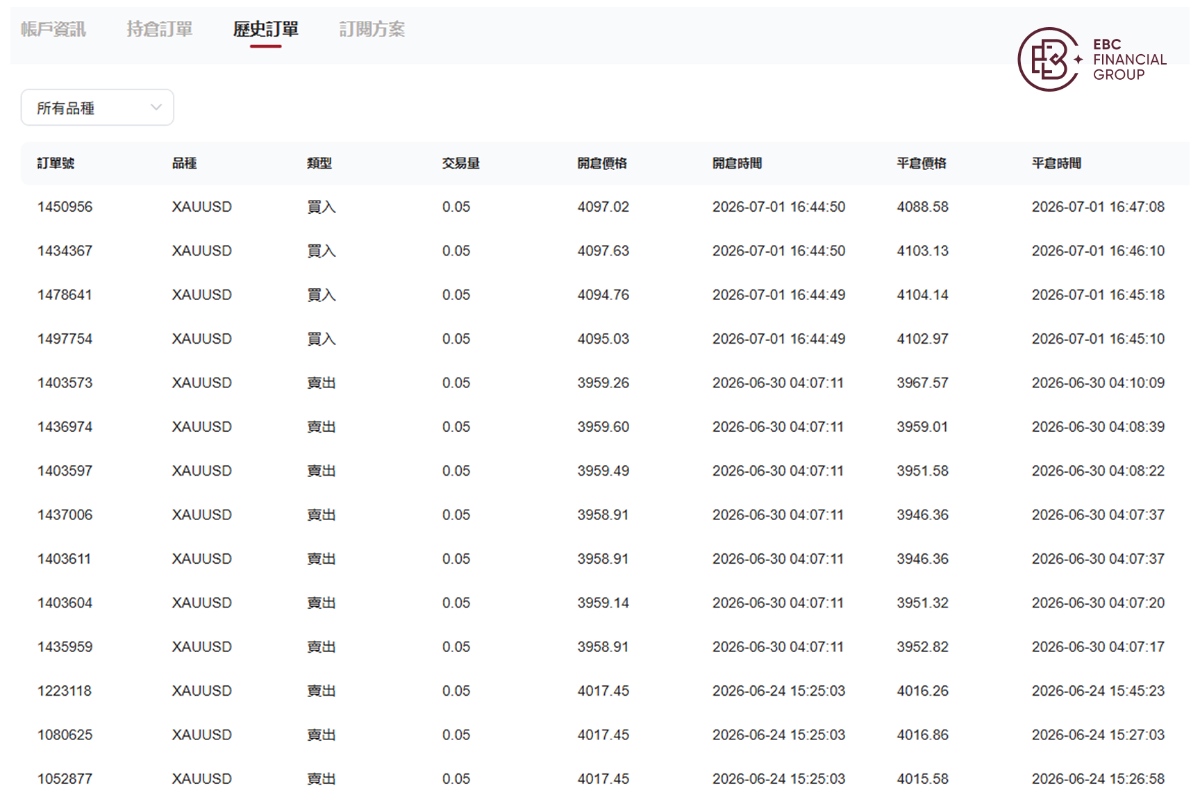Viewport: 1200px width, 804px height.
Task: Click the 品種 column header
Action: (x=185, y=163)
